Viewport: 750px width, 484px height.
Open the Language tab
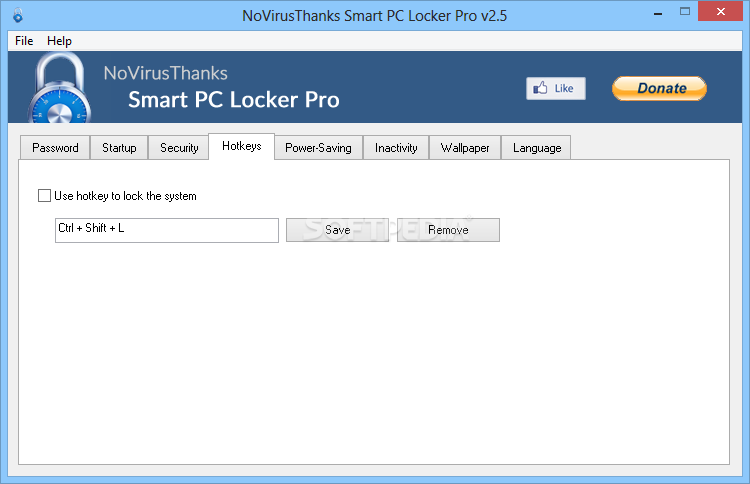click(537, 148)
